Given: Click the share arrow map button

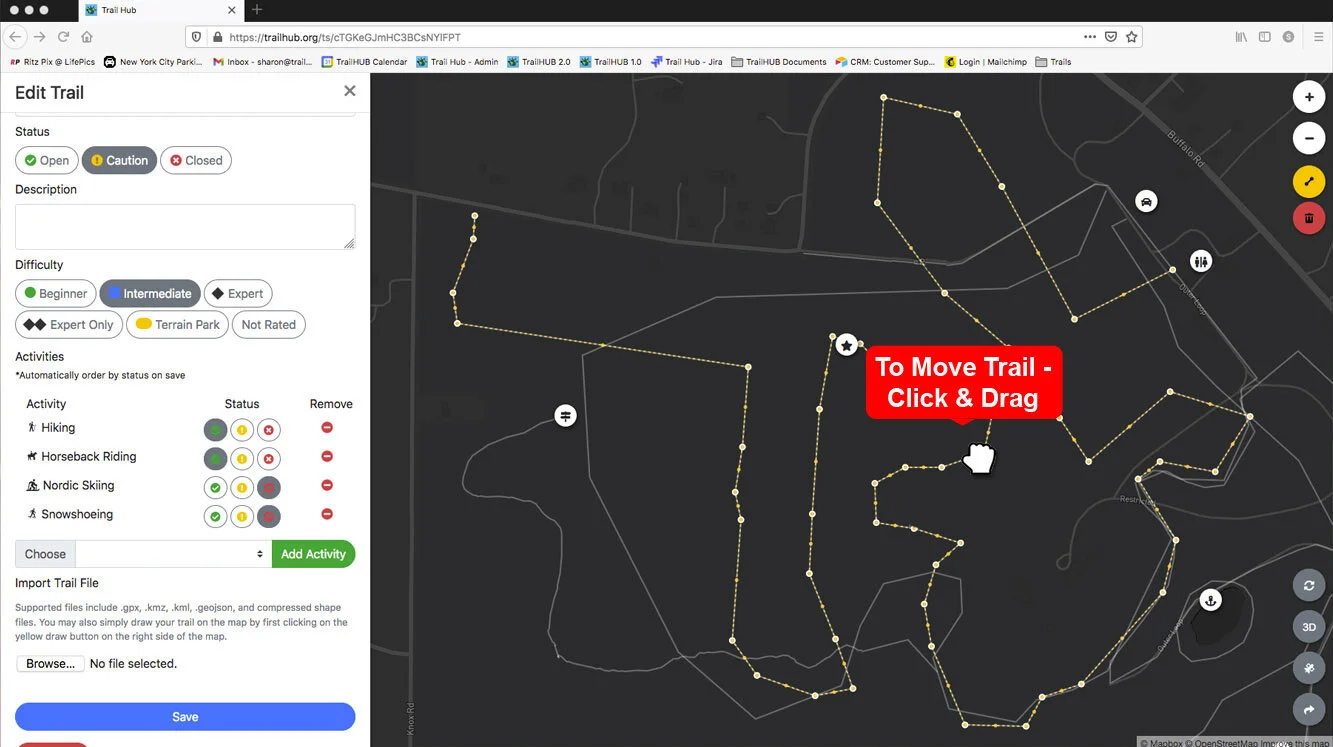Looking at the screenshot, I should point(1309,710).
